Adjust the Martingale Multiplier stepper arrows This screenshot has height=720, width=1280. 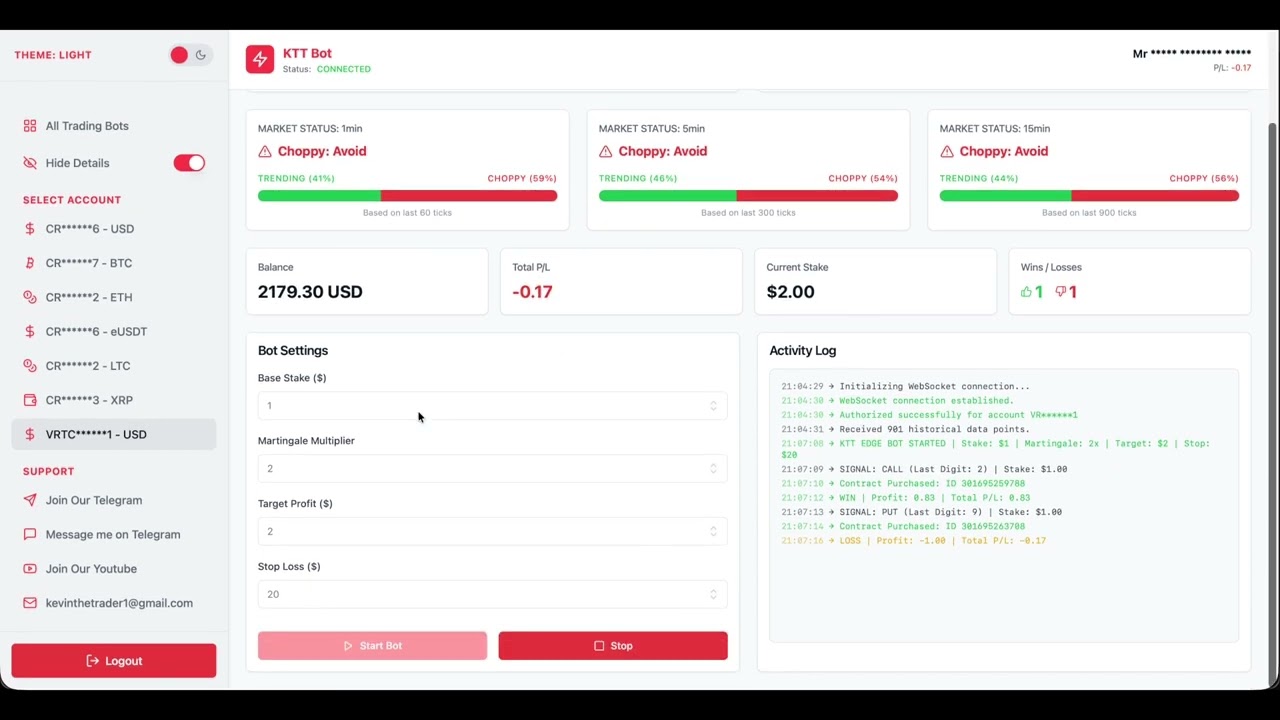[713, 468]
